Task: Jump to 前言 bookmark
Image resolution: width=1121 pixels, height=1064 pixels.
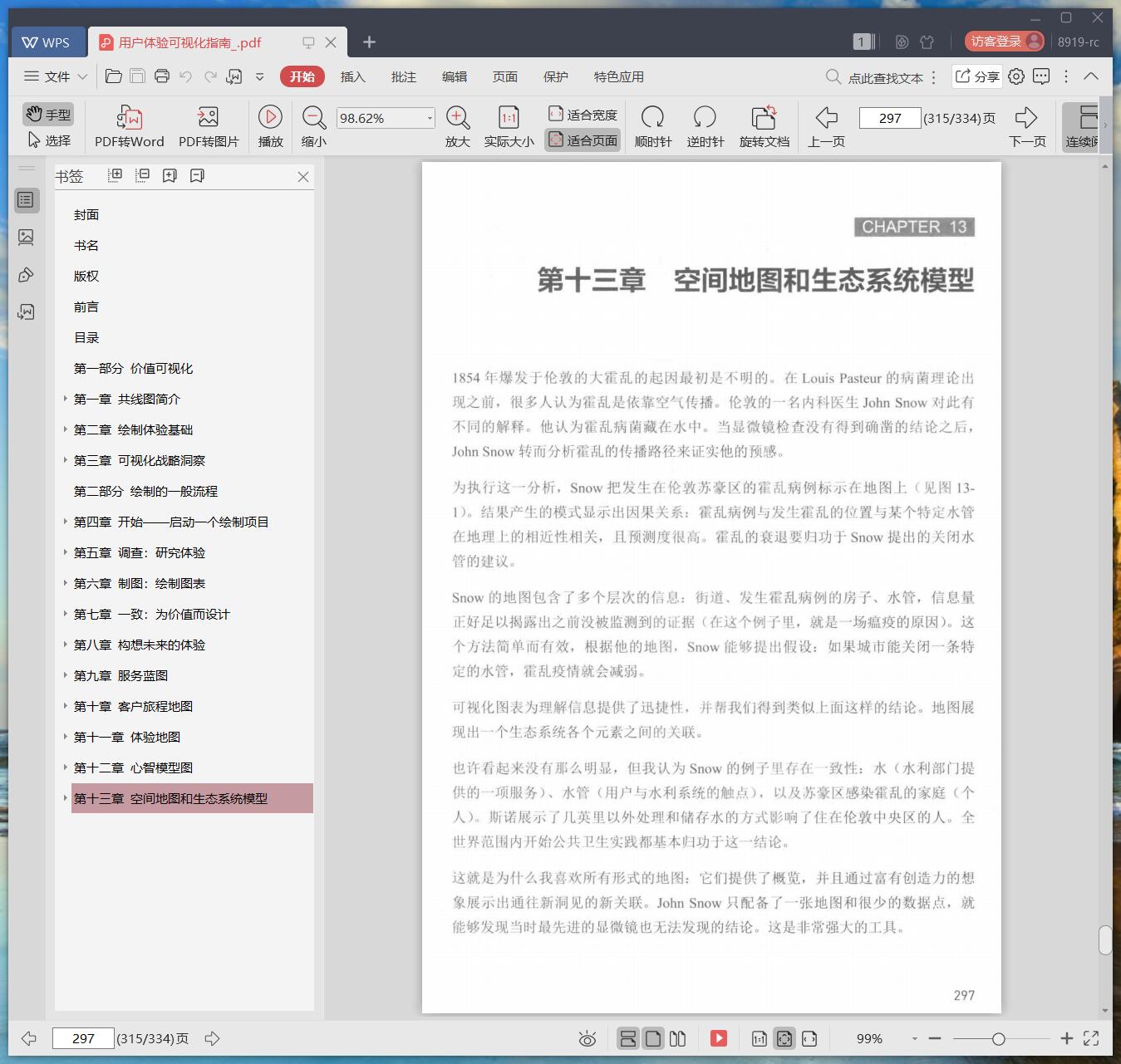Action: coord(86,306)
